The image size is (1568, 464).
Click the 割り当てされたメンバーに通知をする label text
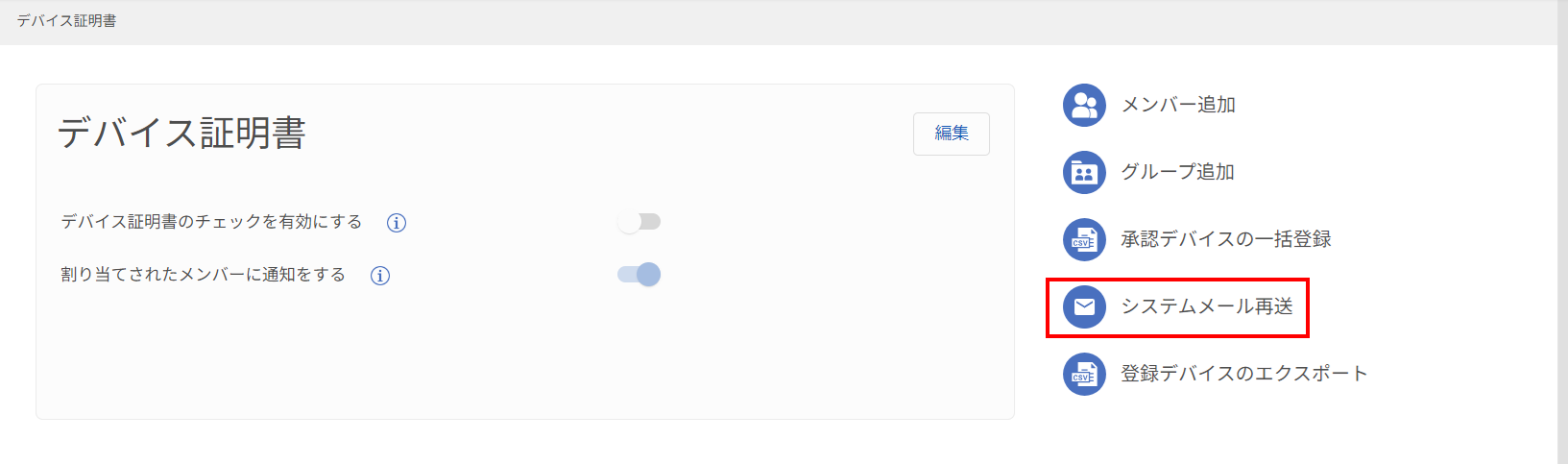click(x=203, y=275)
